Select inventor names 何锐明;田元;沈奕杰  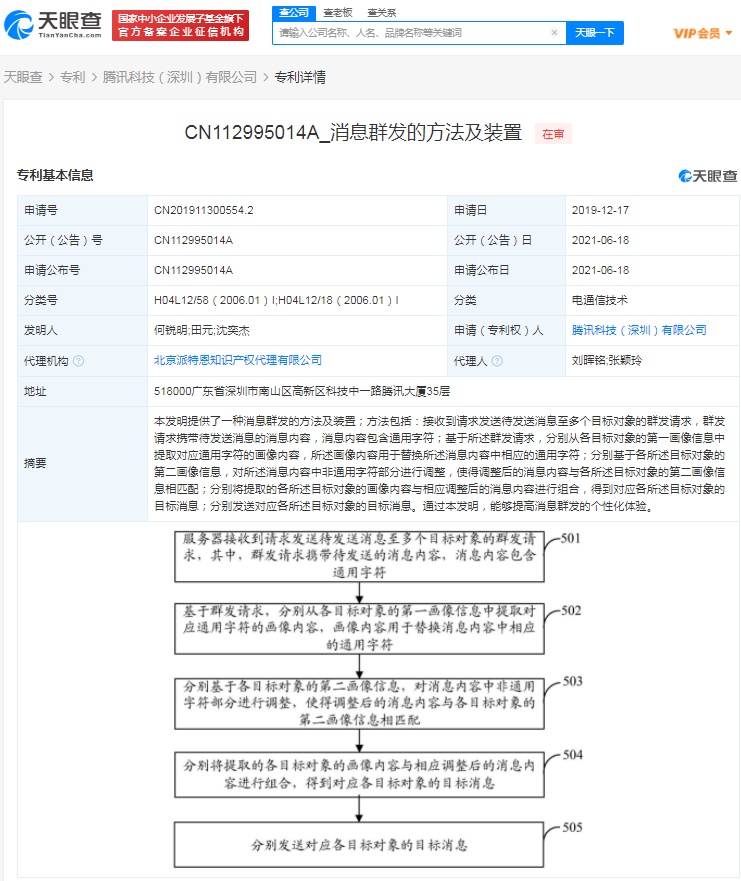202,330
